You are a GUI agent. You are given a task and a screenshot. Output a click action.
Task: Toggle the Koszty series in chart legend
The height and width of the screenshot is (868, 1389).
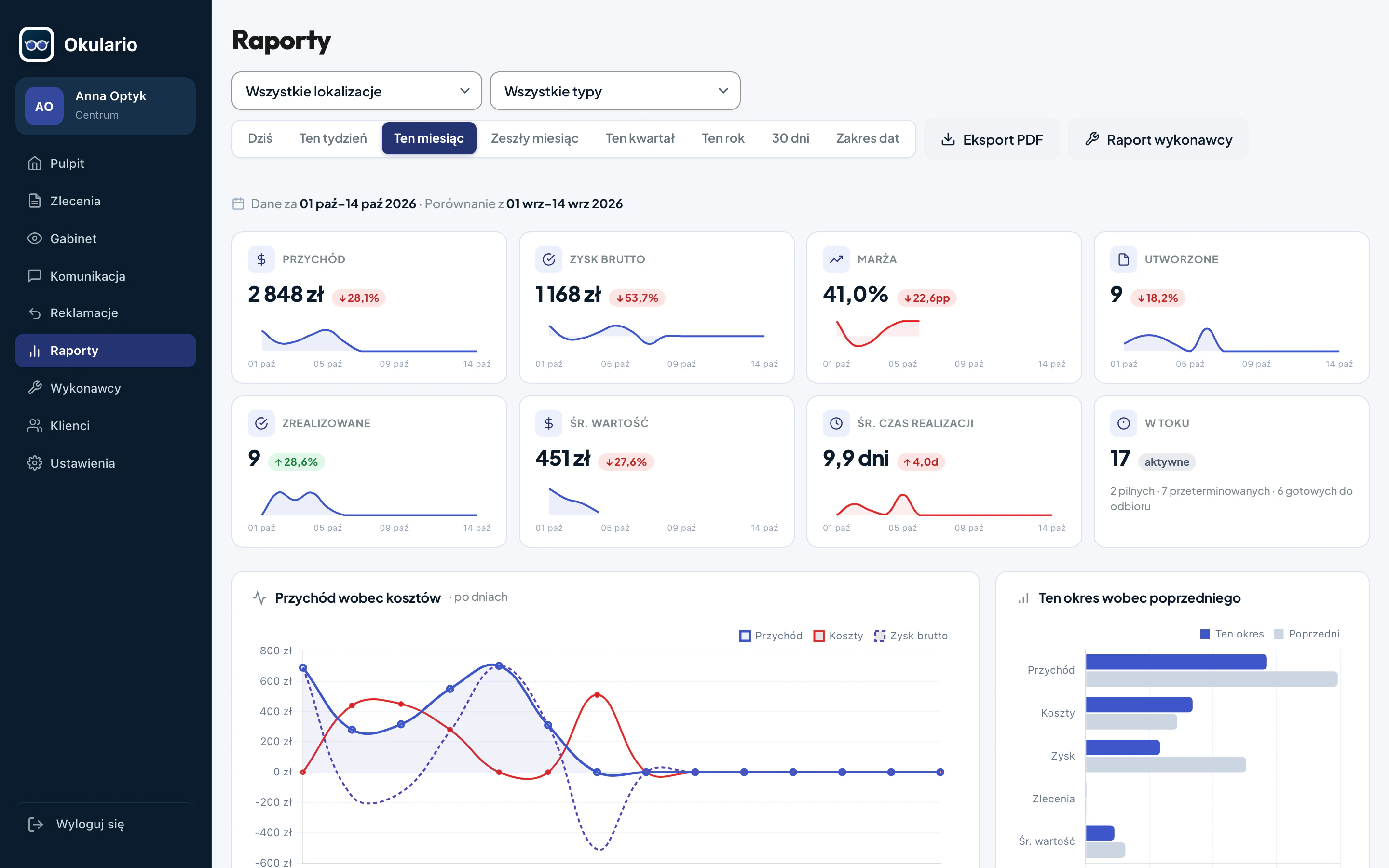point(839,636)
